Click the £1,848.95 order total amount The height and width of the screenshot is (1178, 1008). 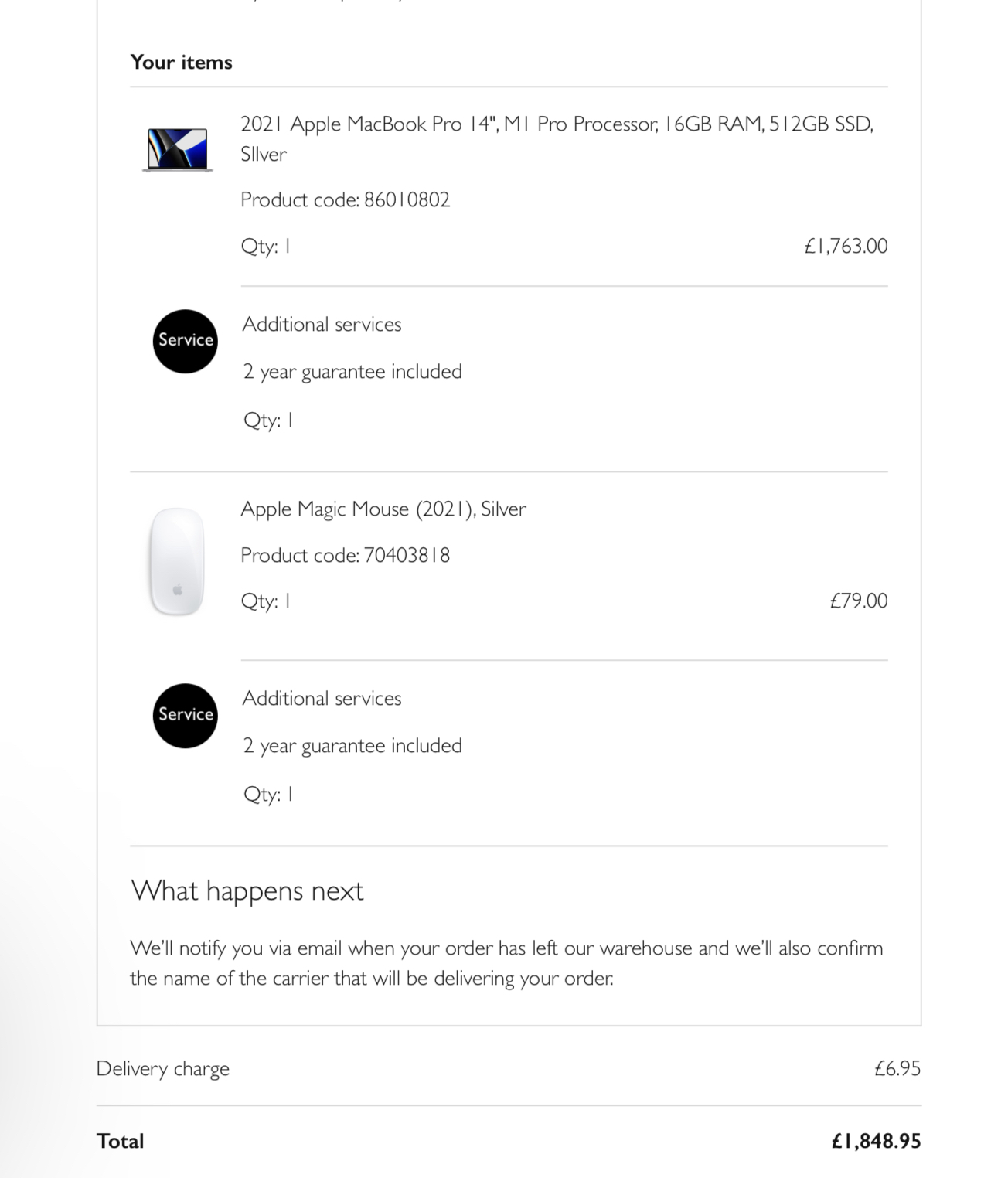(x=876, y=1142)
